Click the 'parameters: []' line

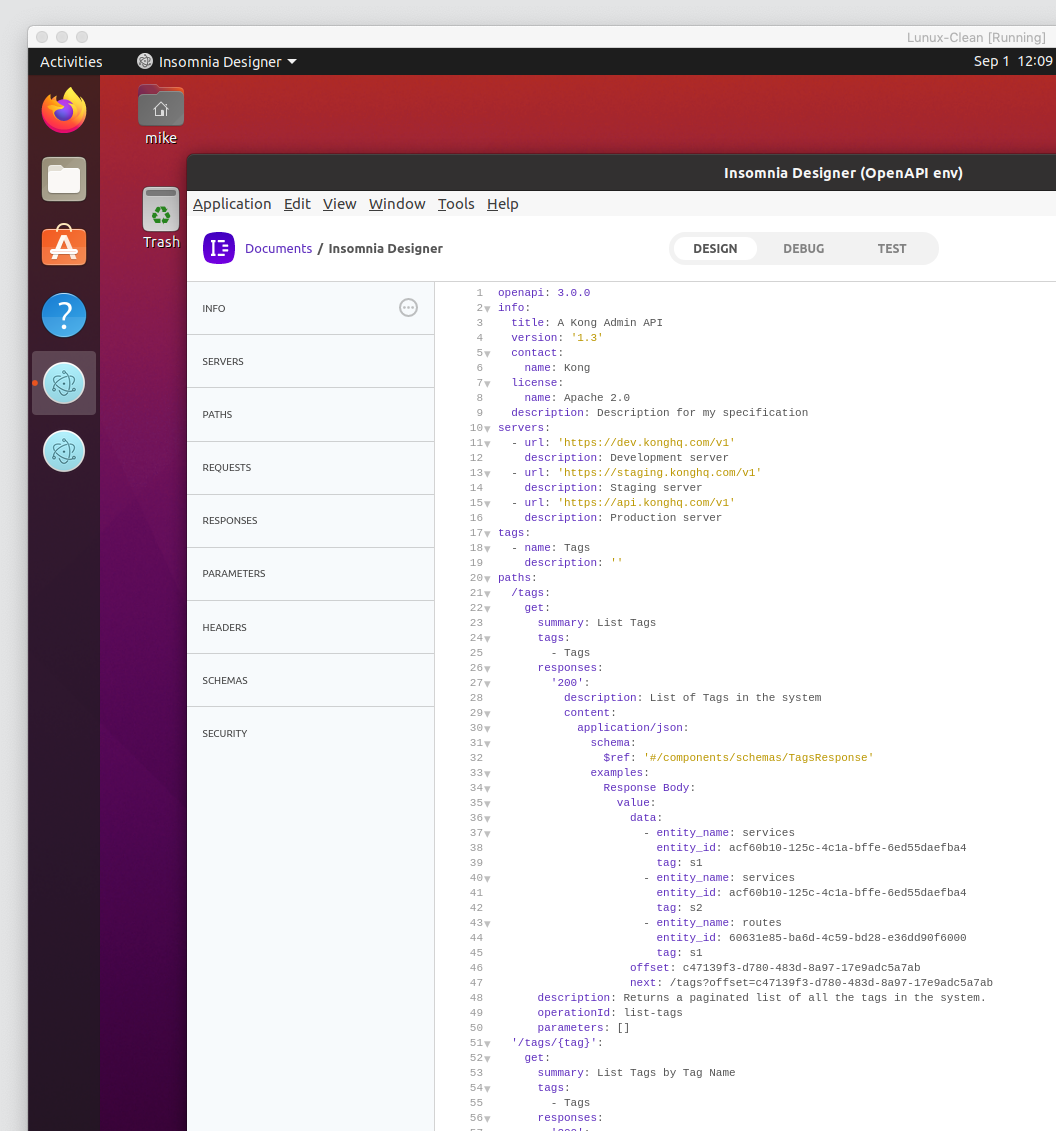[x=584, y=1028]
